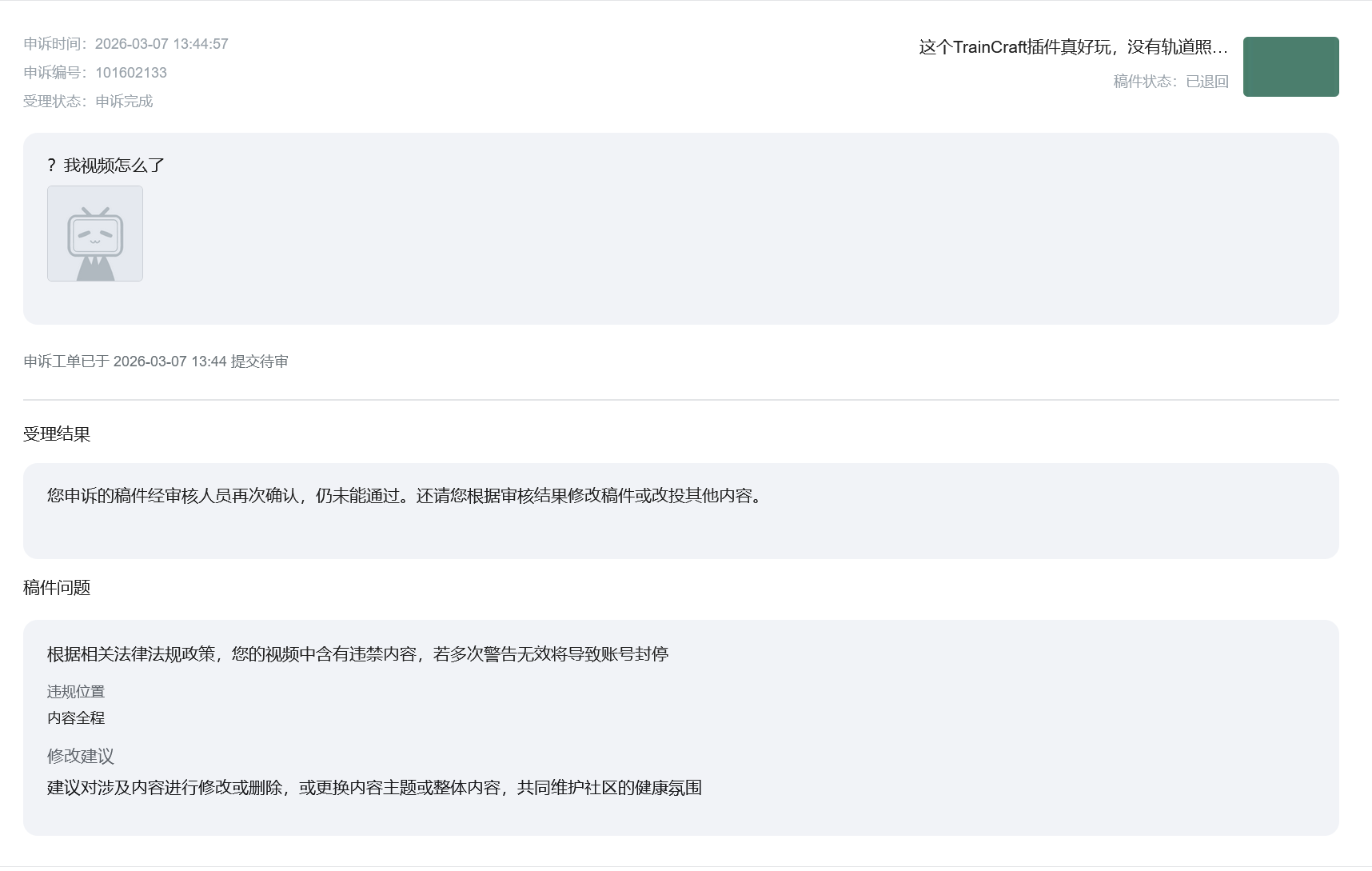Click the 违禁内容 violation warning sentence
Viewport: 1372px width, 871px height.
[357, 654]
